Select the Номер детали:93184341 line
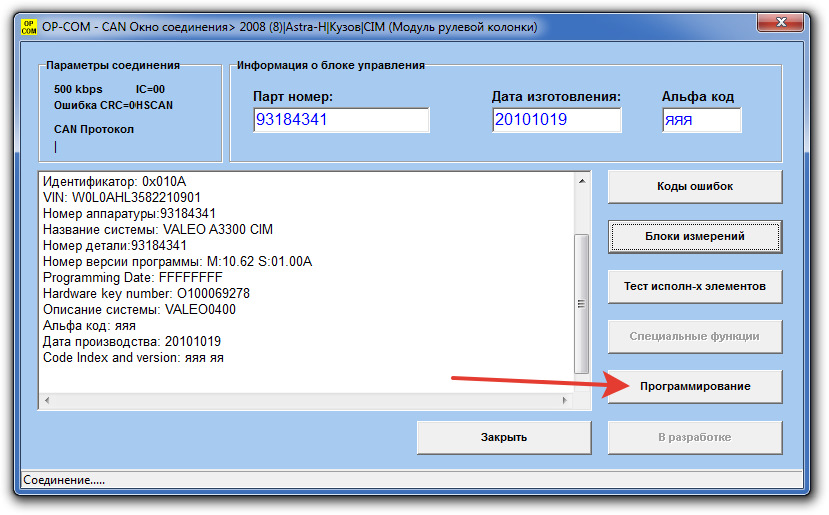The image size is (829, 515). [x=115, y=245]
